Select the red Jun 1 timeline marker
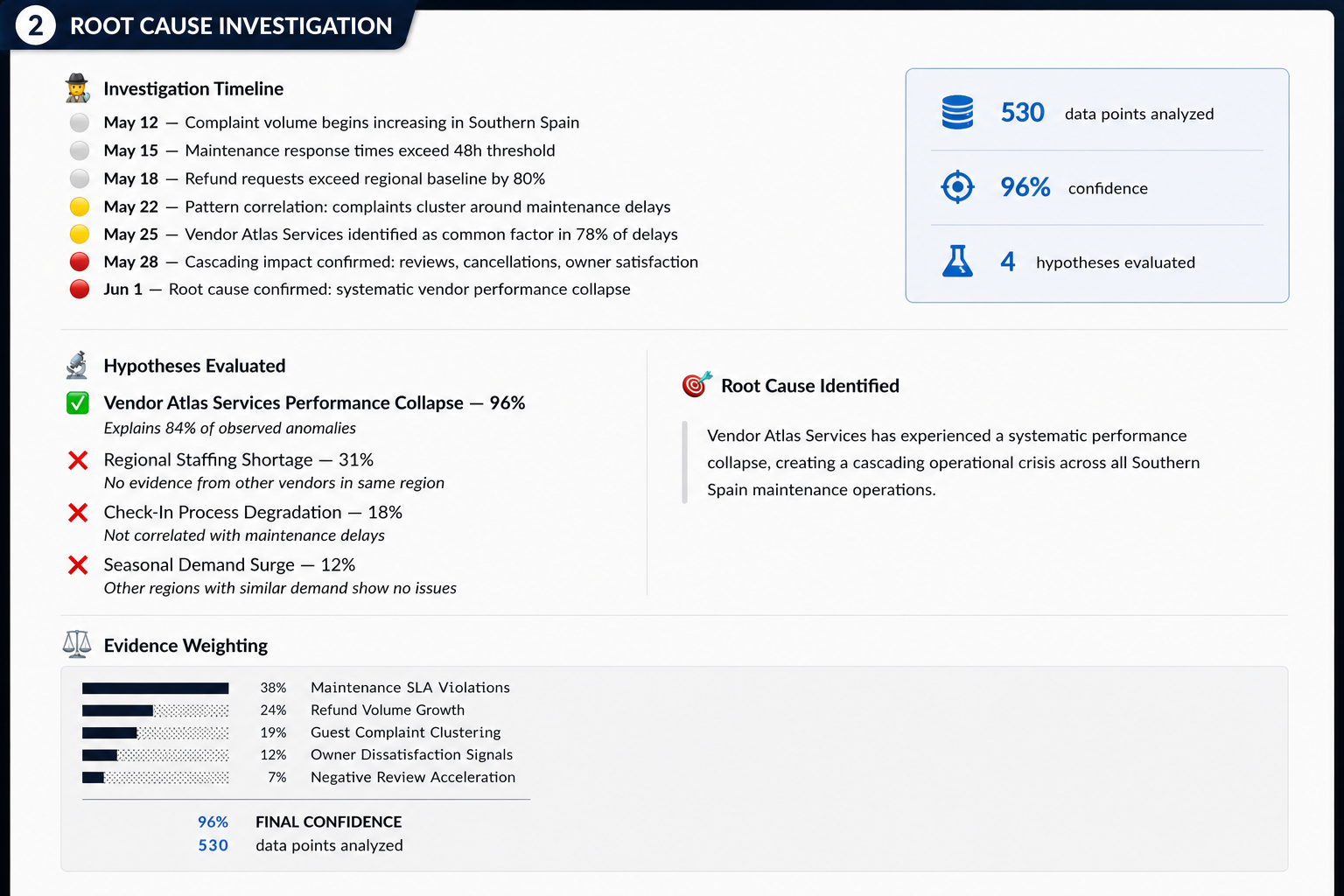 point(80,289)
